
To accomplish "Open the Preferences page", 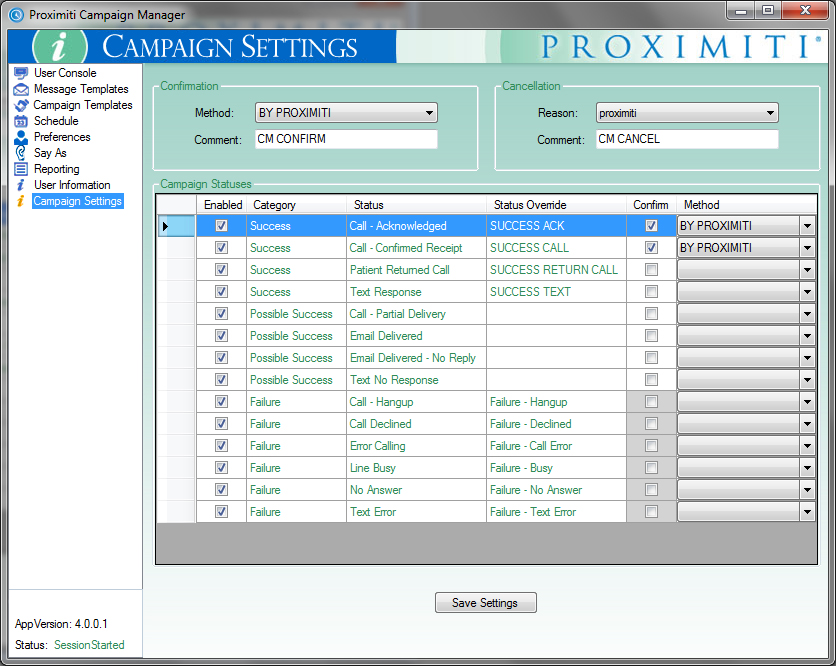I will click(x=62, y=137).
